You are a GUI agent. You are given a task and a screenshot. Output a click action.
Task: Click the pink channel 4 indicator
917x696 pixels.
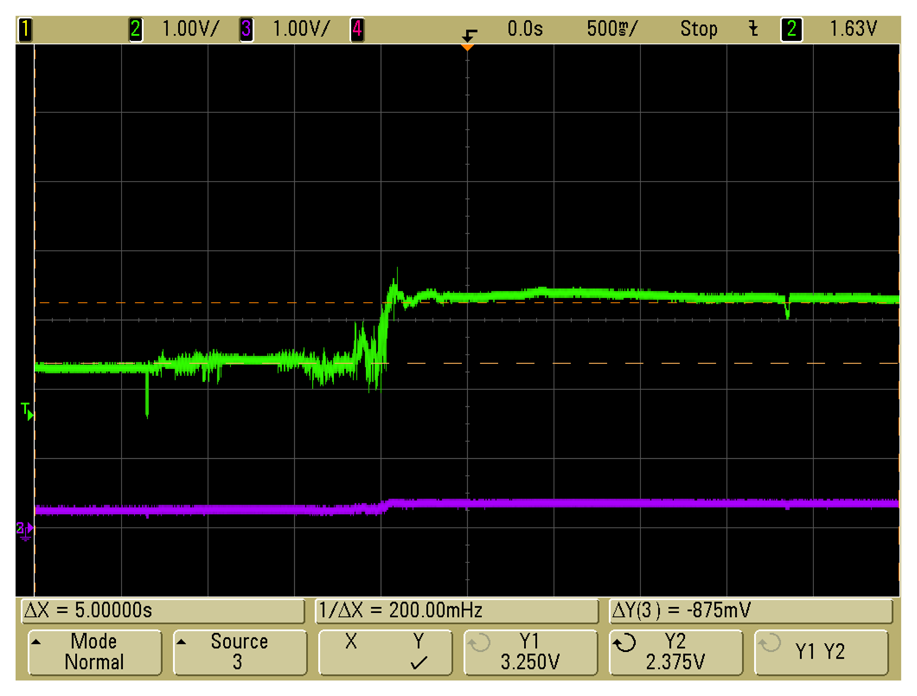coord(357,30)
